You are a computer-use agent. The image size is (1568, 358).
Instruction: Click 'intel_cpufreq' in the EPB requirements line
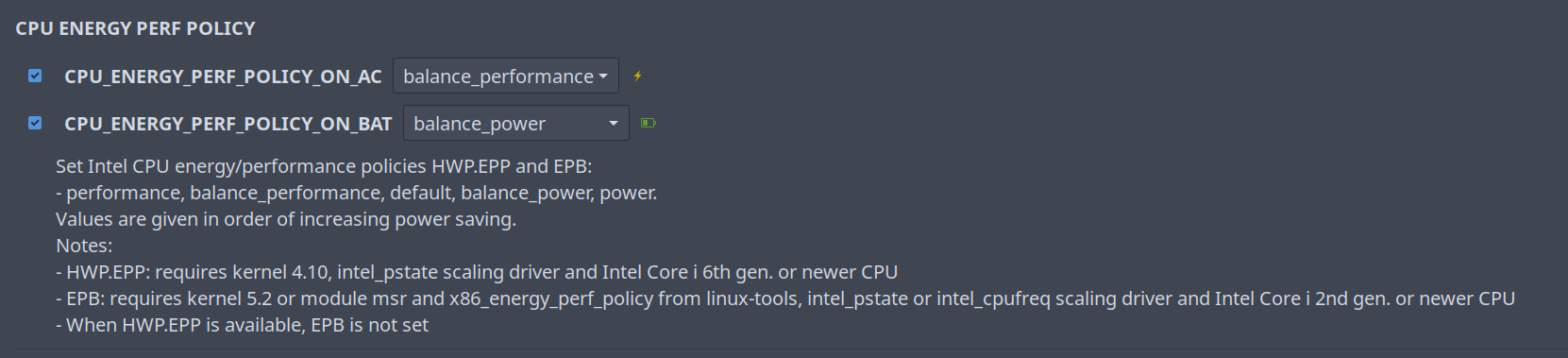tap(993, 299)
